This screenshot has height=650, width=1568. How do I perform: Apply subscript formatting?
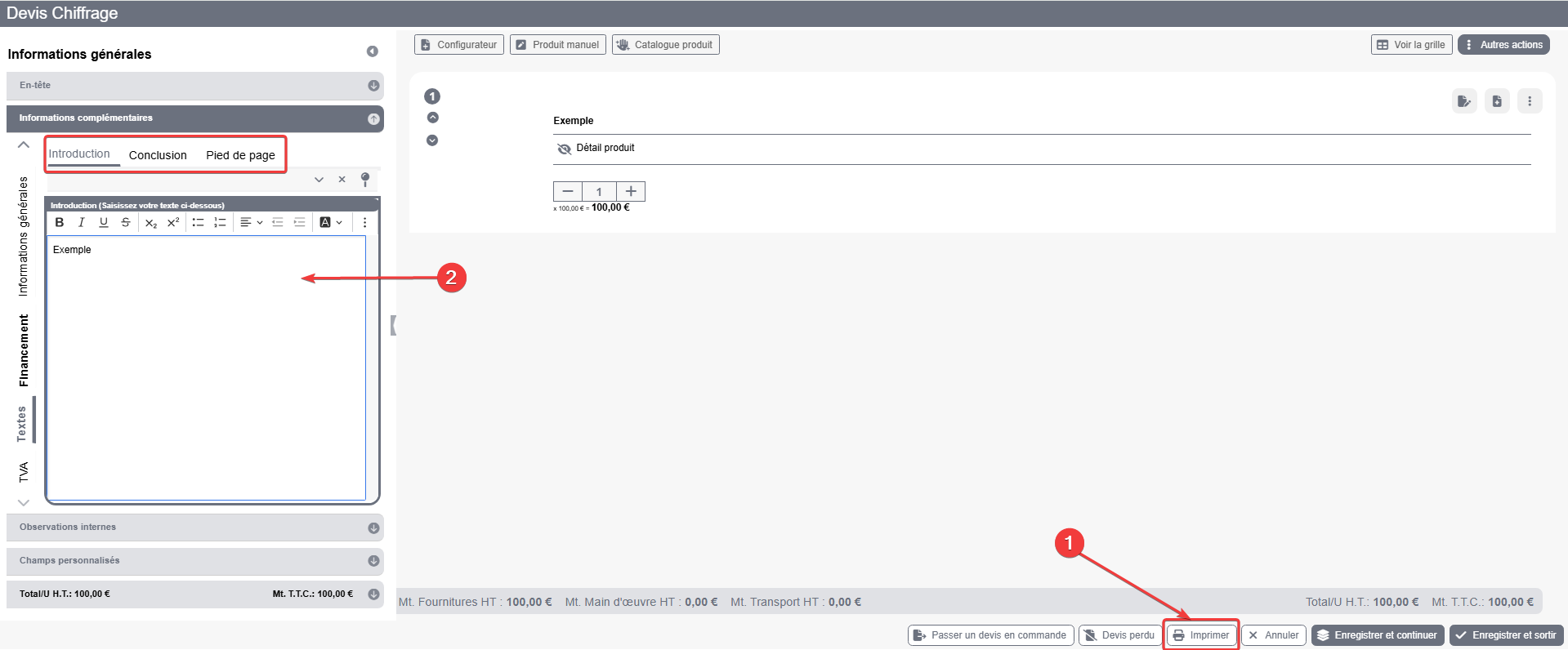[151, 222]
